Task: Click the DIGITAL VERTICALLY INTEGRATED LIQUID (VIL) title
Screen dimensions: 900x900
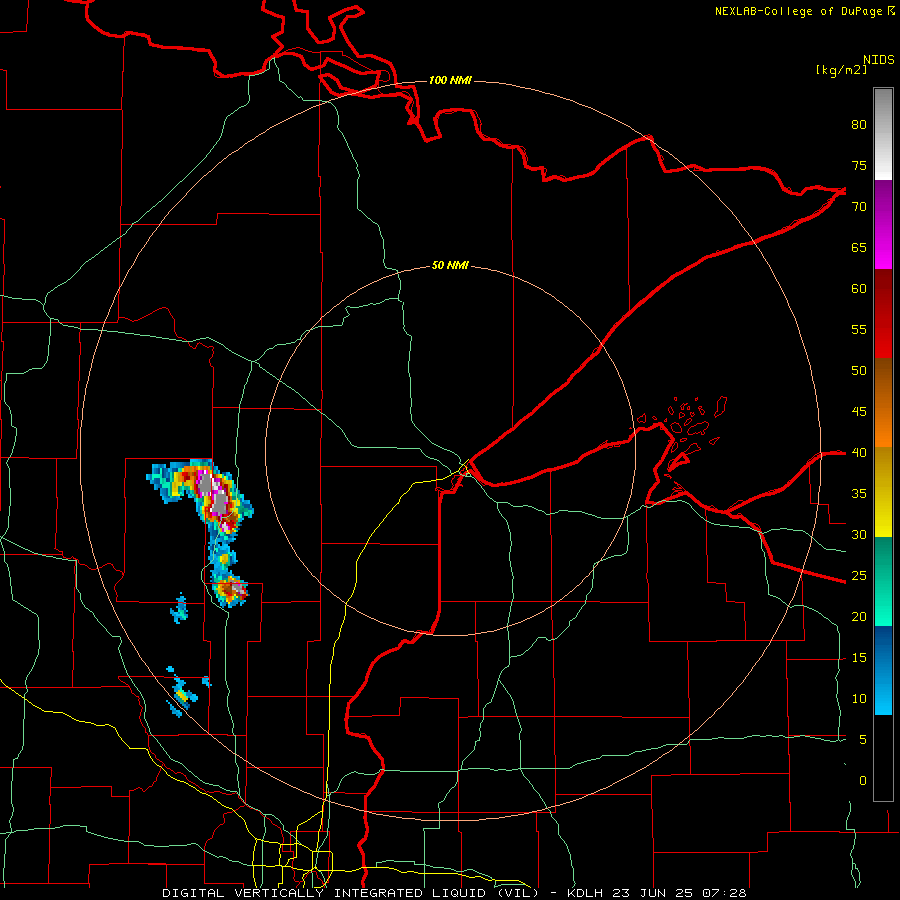Action: [352, 893]
